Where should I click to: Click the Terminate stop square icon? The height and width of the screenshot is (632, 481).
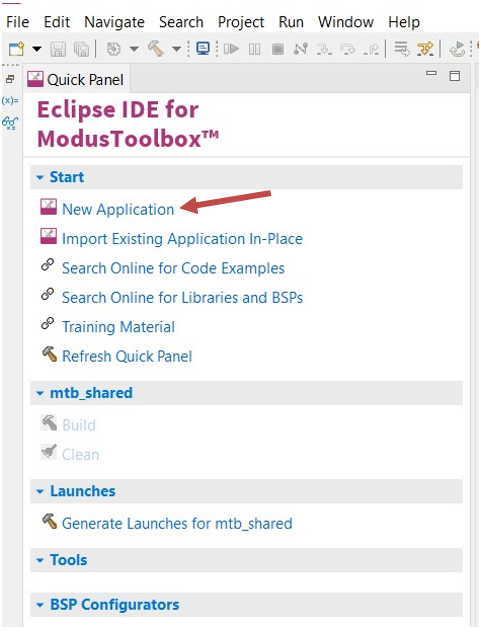coord(277,50)
